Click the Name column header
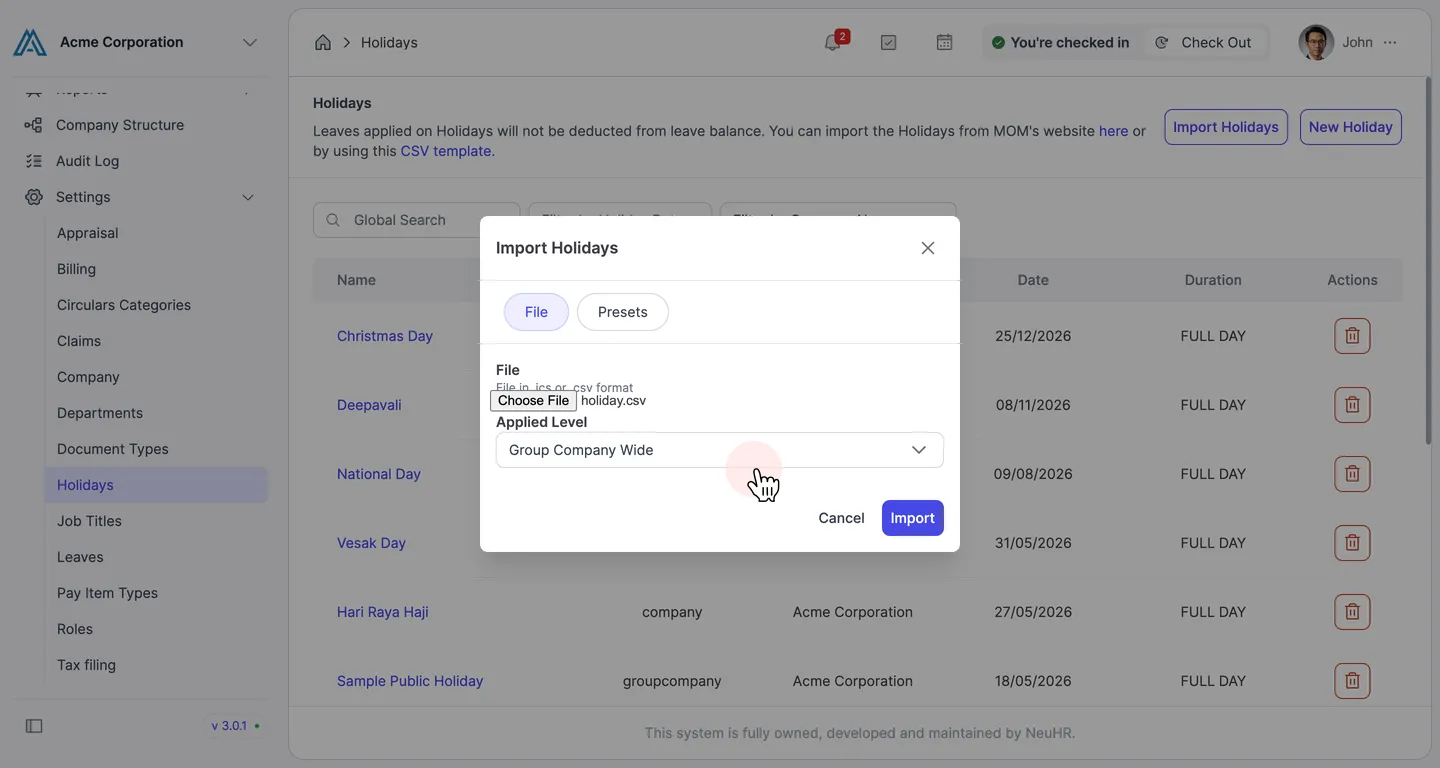This screenshot has width=1440, height=768. point(356,280)
